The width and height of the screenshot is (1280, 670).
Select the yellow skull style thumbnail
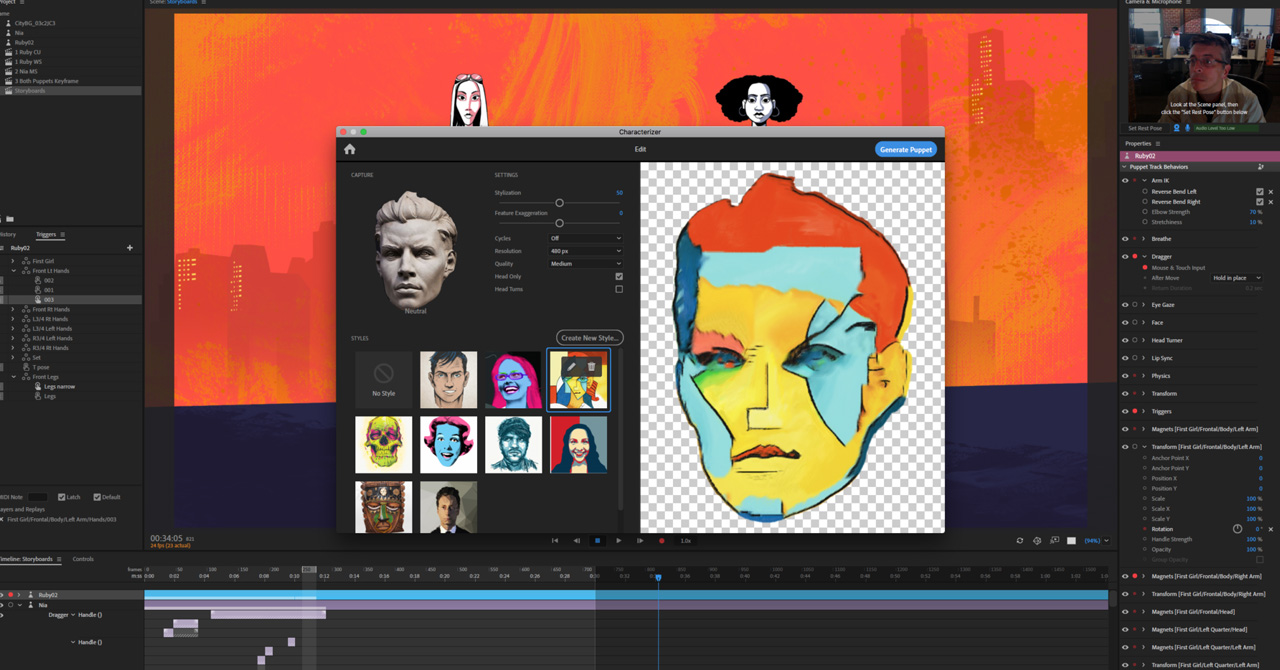coord(383,444)
